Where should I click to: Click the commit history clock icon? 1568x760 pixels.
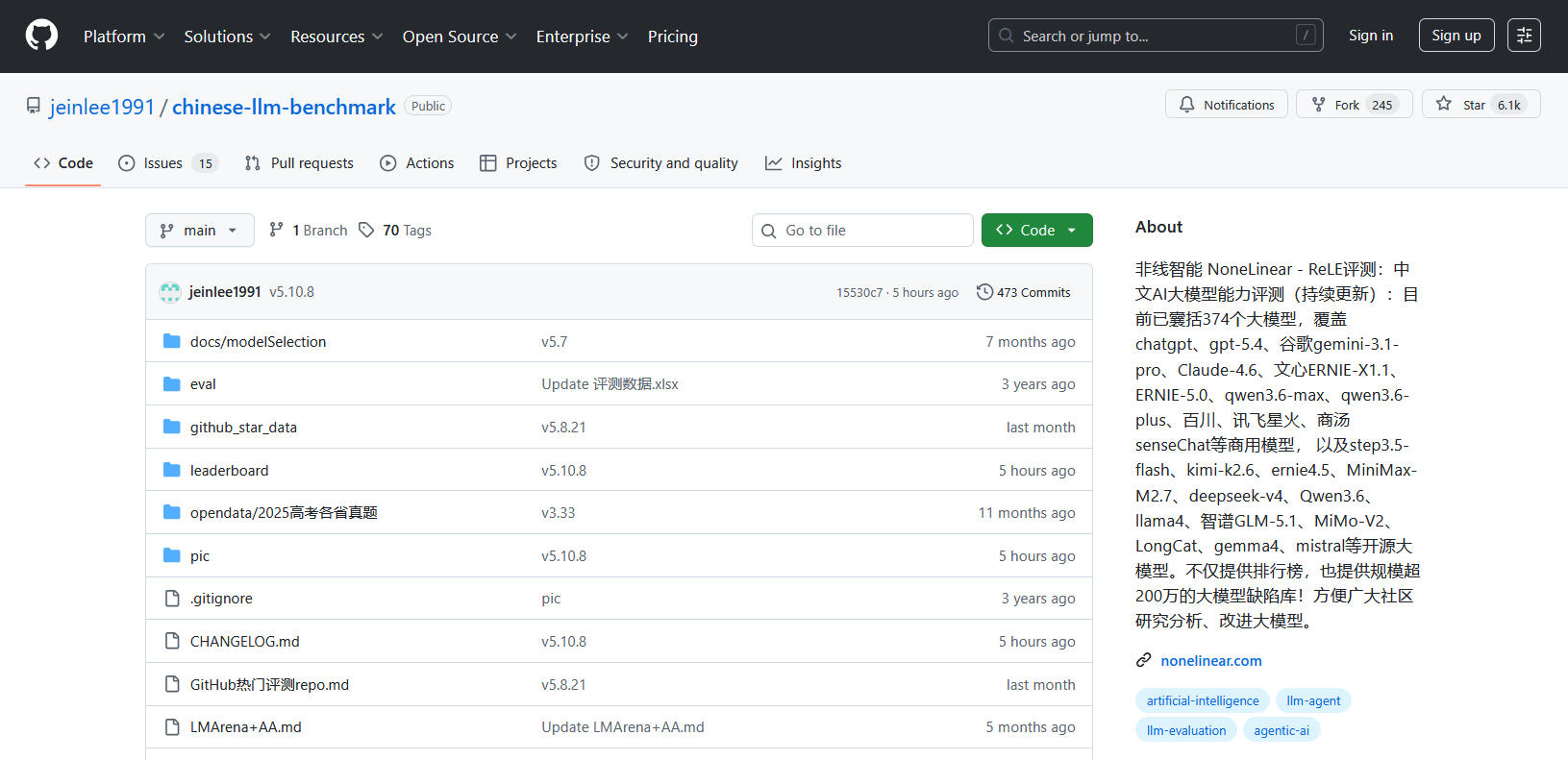coord(984,292)
